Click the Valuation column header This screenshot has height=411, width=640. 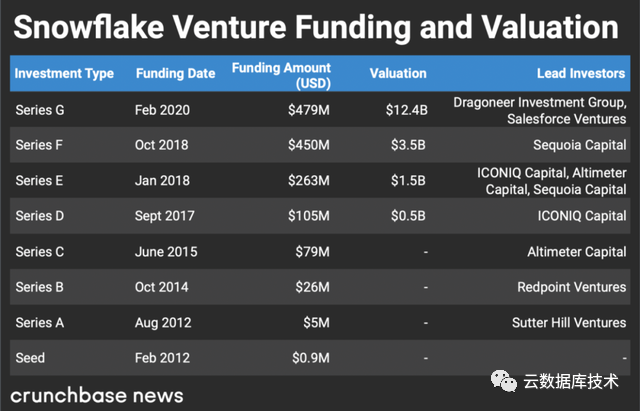398,74
